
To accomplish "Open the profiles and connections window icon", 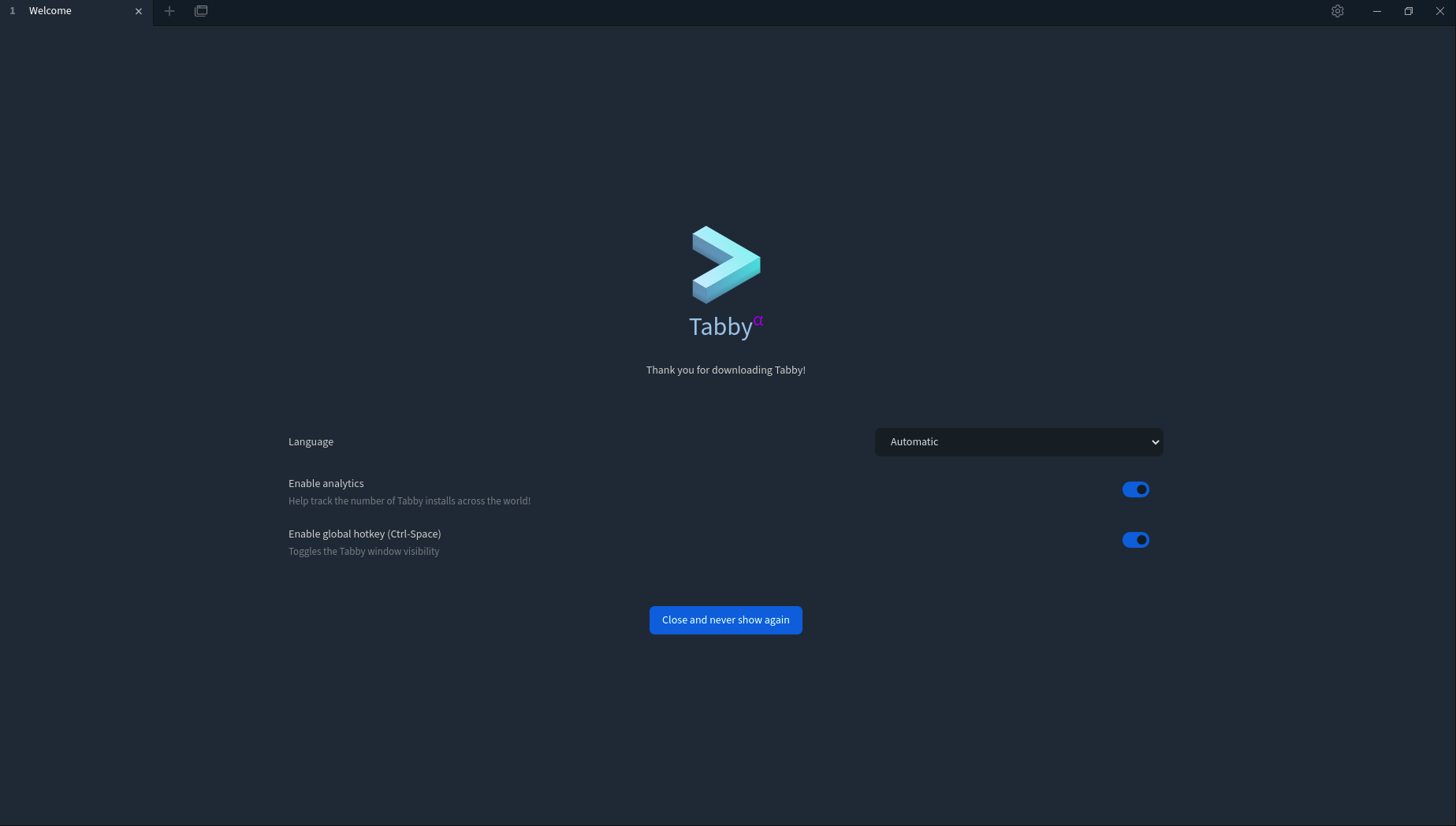I will click(201, 11).
